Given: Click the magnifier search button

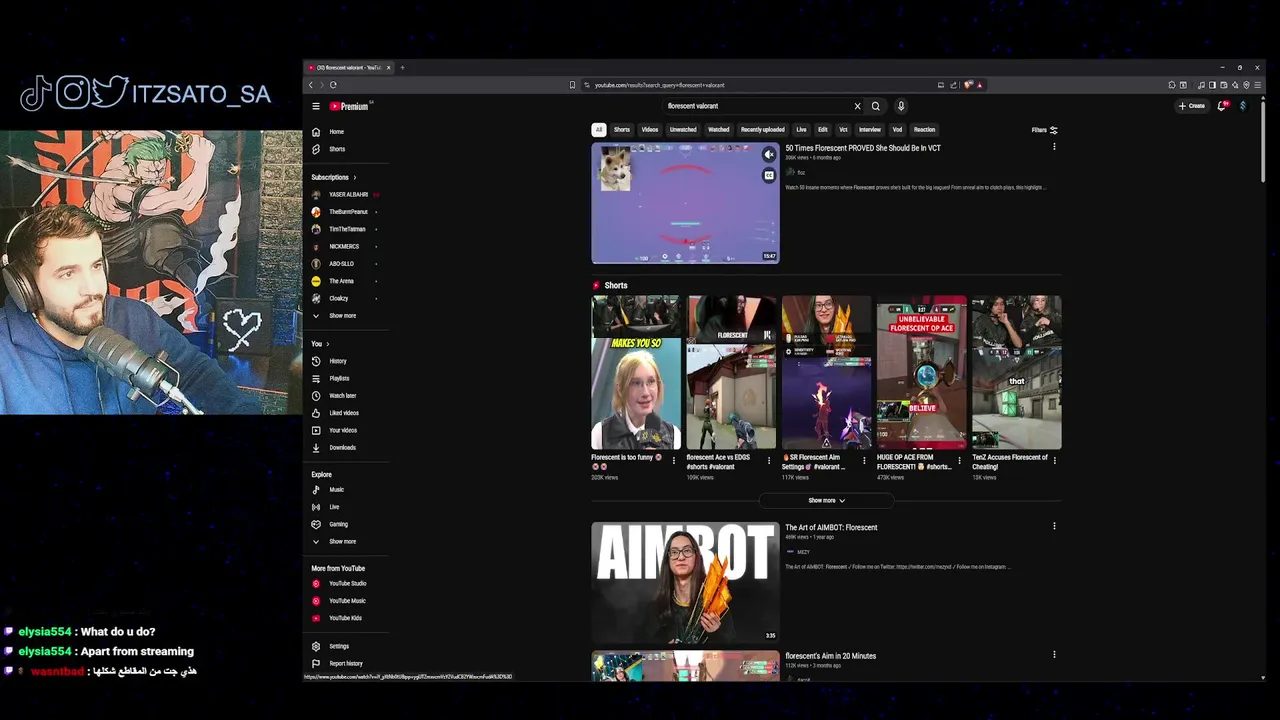Looking at the screenshot, I should 876,106.
